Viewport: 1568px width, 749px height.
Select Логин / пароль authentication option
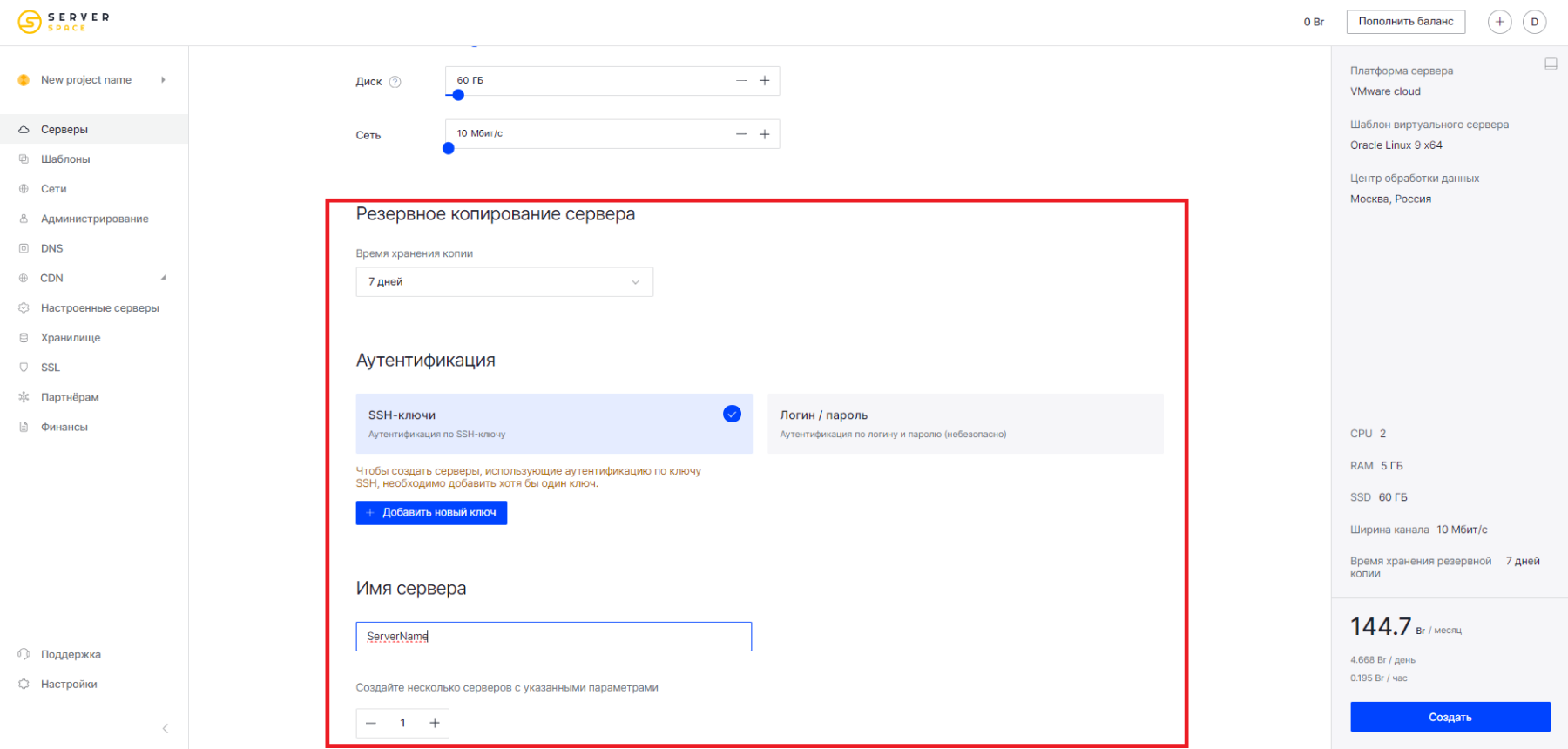tap(965, 423)
